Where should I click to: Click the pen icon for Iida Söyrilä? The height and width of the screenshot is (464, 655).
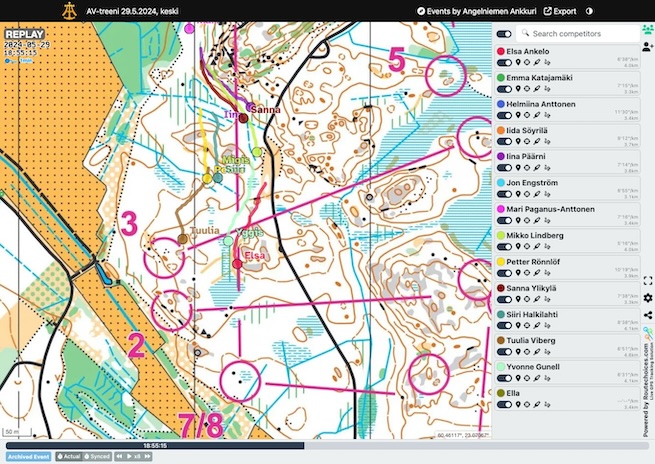click(x=538, y=140)
